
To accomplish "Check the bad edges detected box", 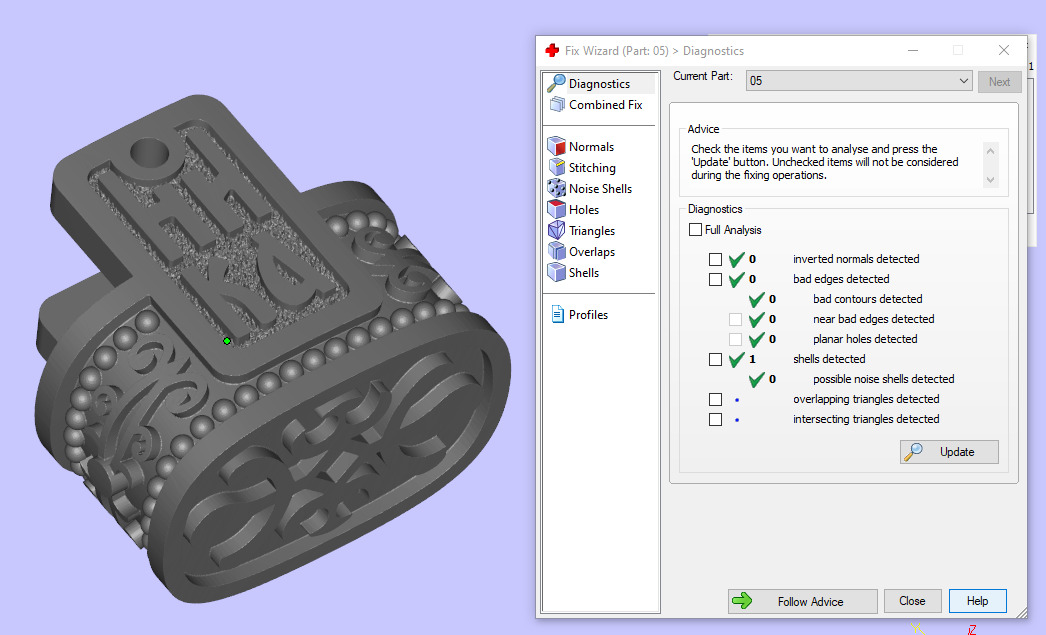I will pyautogui.click(x=715, y=279).
